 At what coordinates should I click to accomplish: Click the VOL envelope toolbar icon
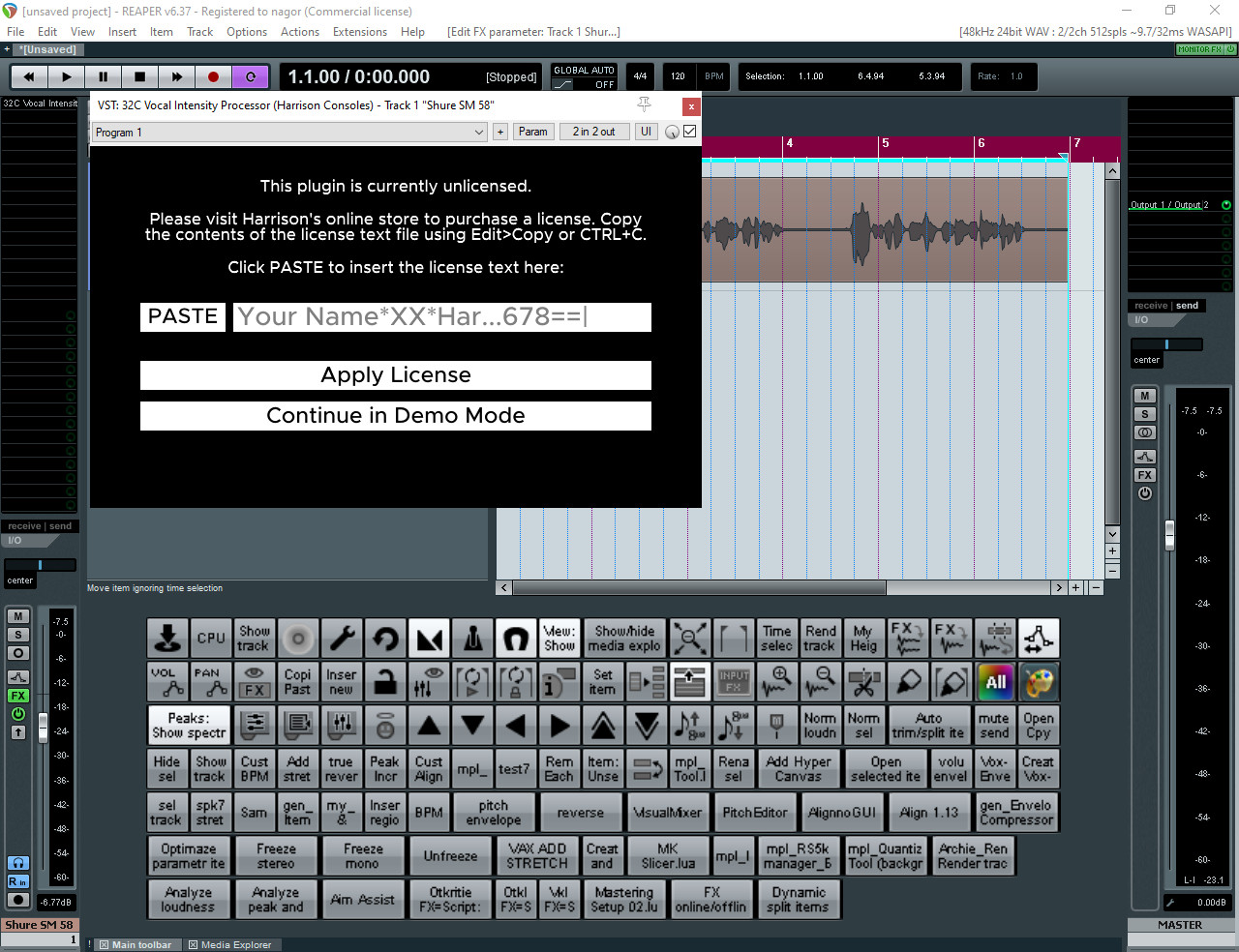(167, 682)
